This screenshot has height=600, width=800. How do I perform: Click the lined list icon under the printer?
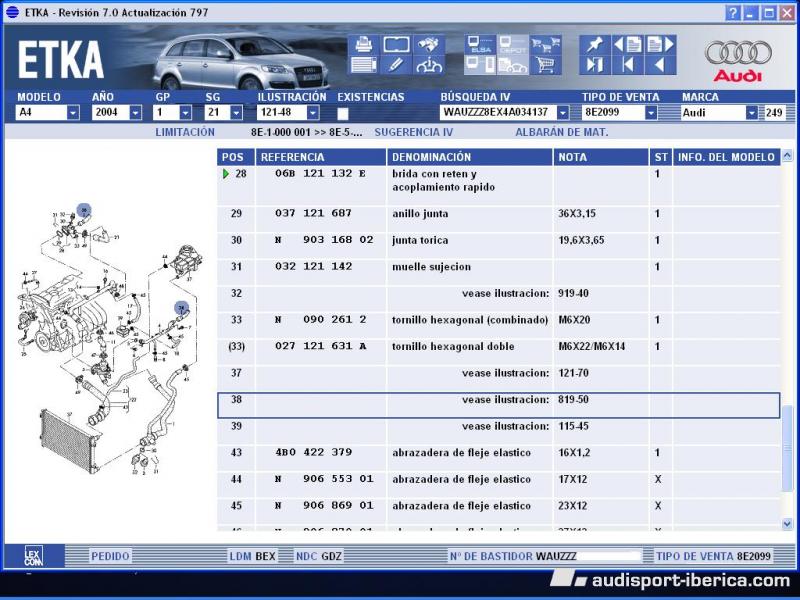(x=363, y=65)
